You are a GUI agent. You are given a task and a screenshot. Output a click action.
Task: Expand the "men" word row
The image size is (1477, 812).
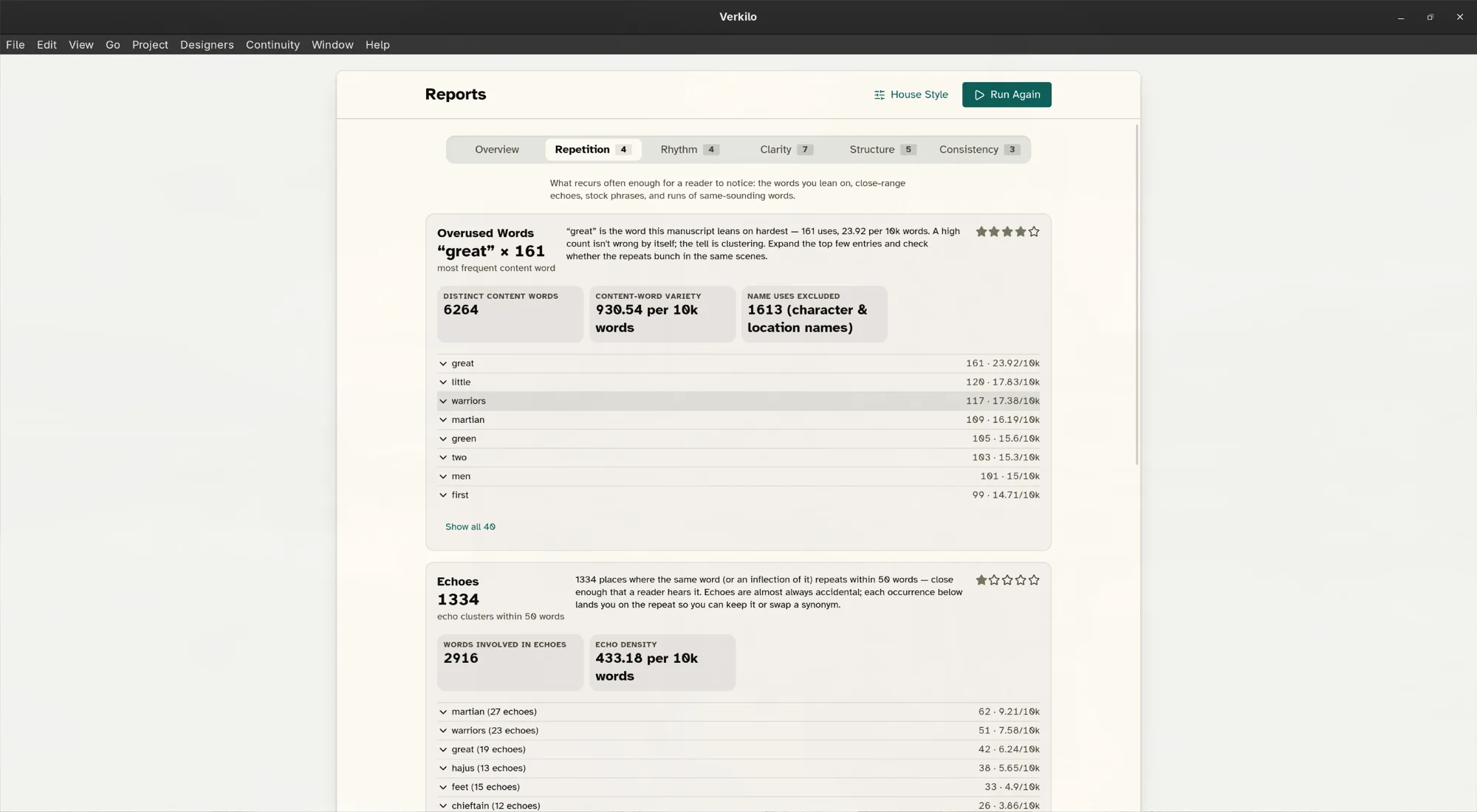(x=738, y=476)
